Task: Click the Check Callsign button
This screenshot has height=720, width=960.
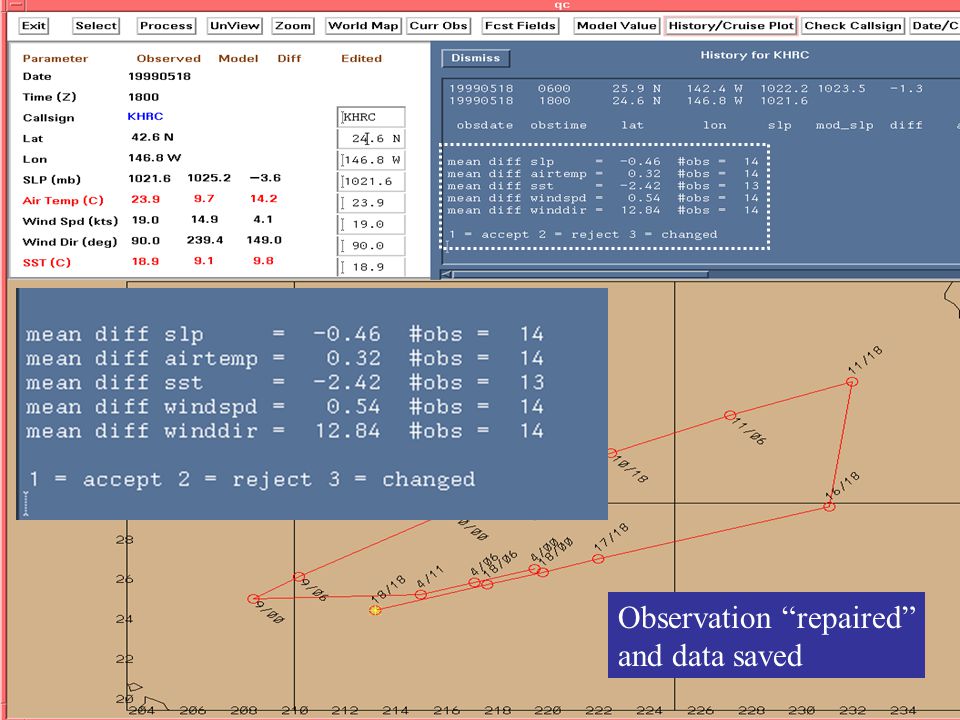Action: 853,26
